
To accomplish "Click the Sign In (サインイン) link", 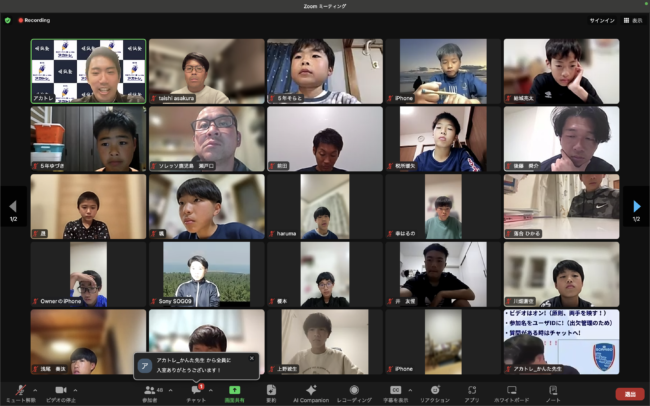I will [x=602, y=20].
